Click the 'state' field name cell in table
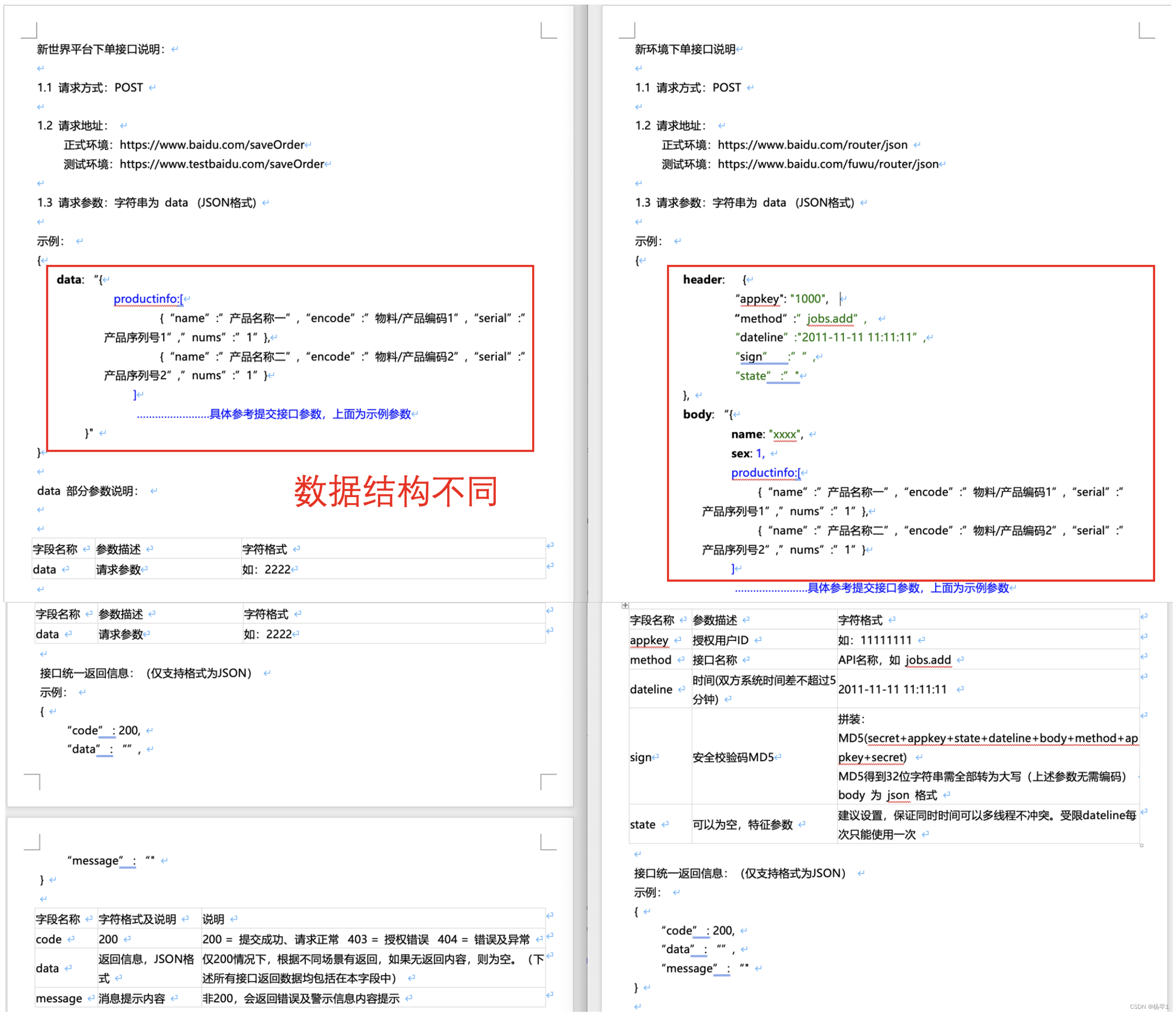 (660, 824)
